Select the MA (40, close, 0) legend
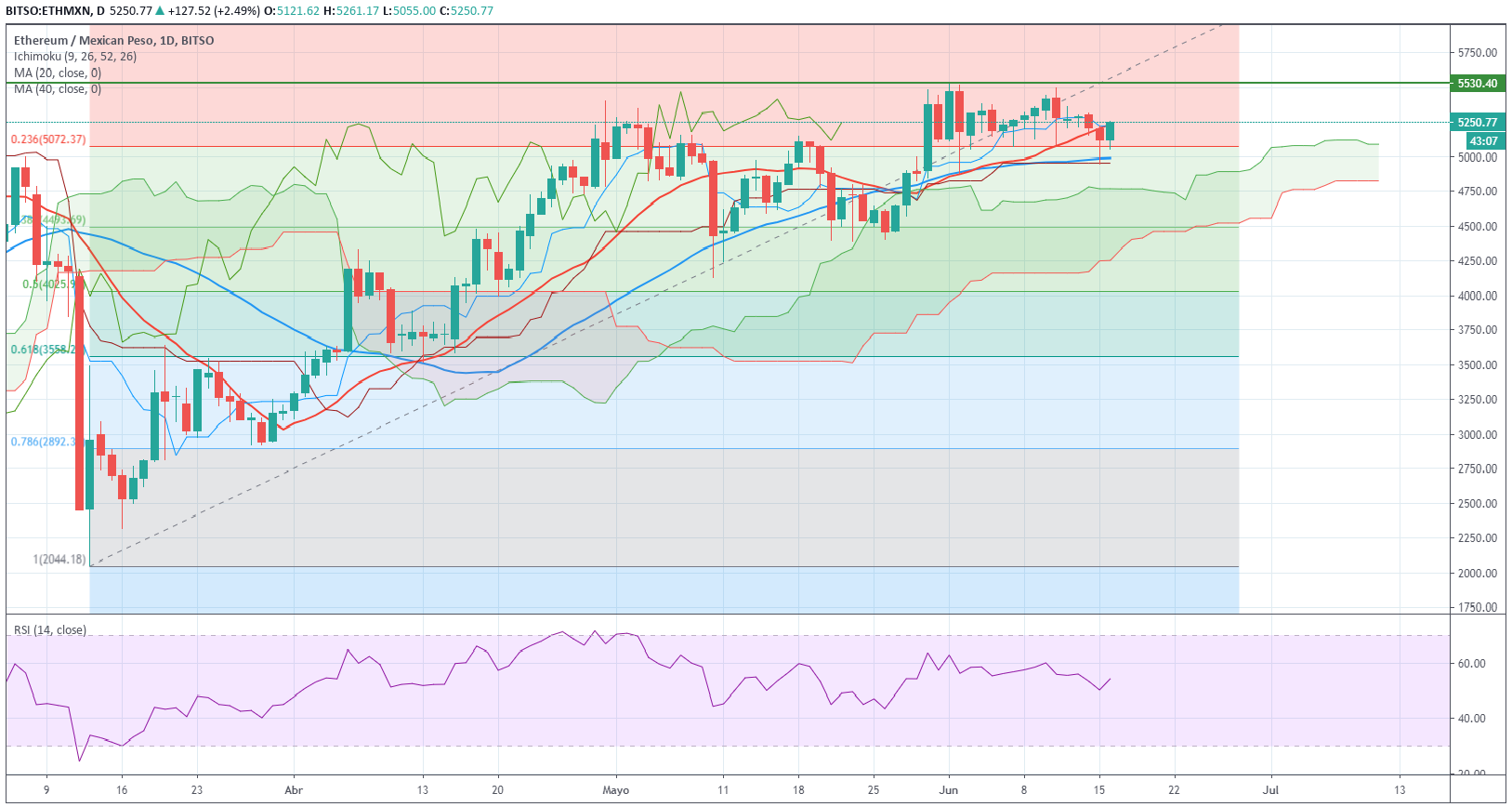Screen dimensions: 1512x807 [x=58, y=89]
